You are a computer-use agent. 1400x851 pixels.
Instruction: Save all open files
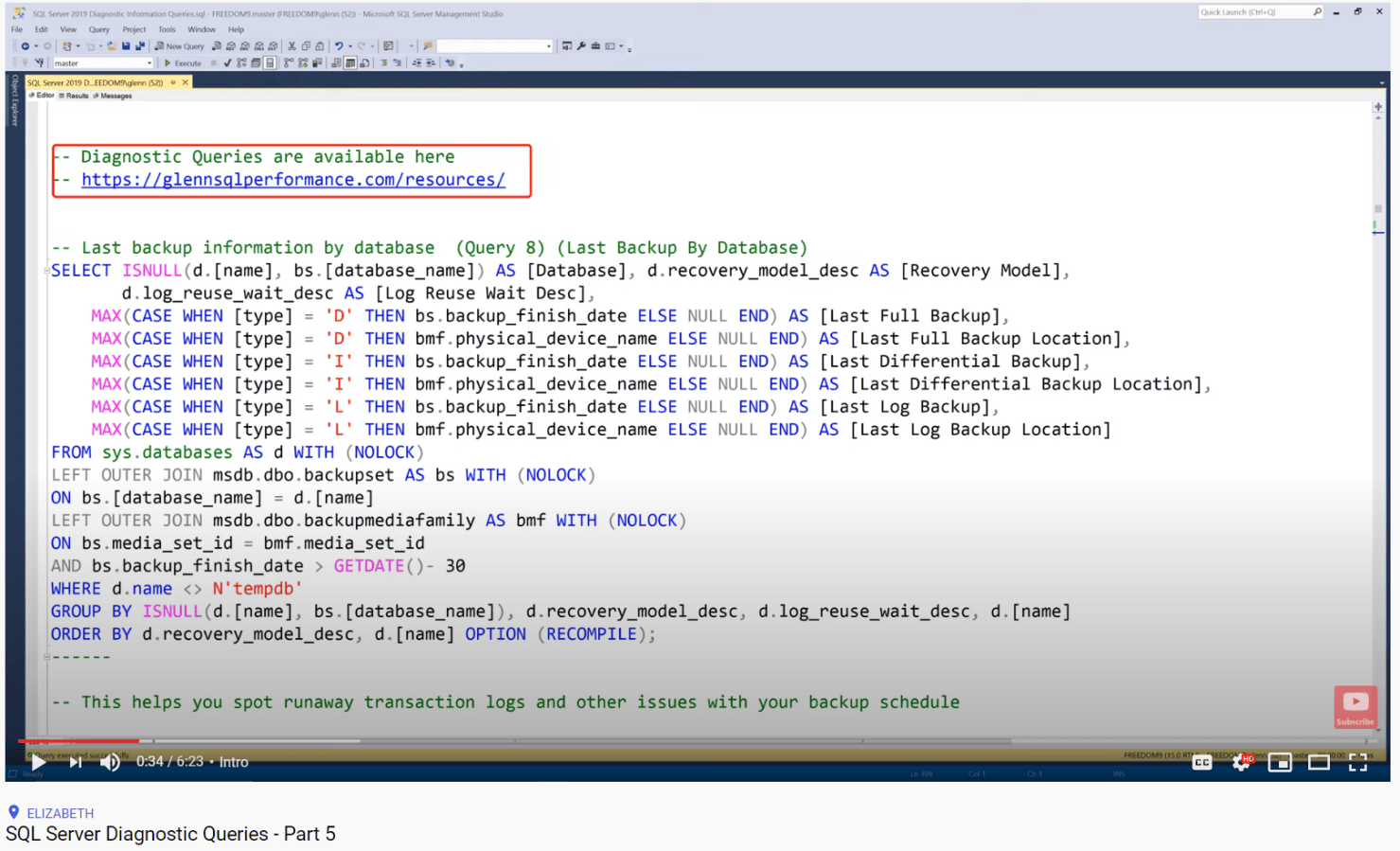click(x=140, y=45)
